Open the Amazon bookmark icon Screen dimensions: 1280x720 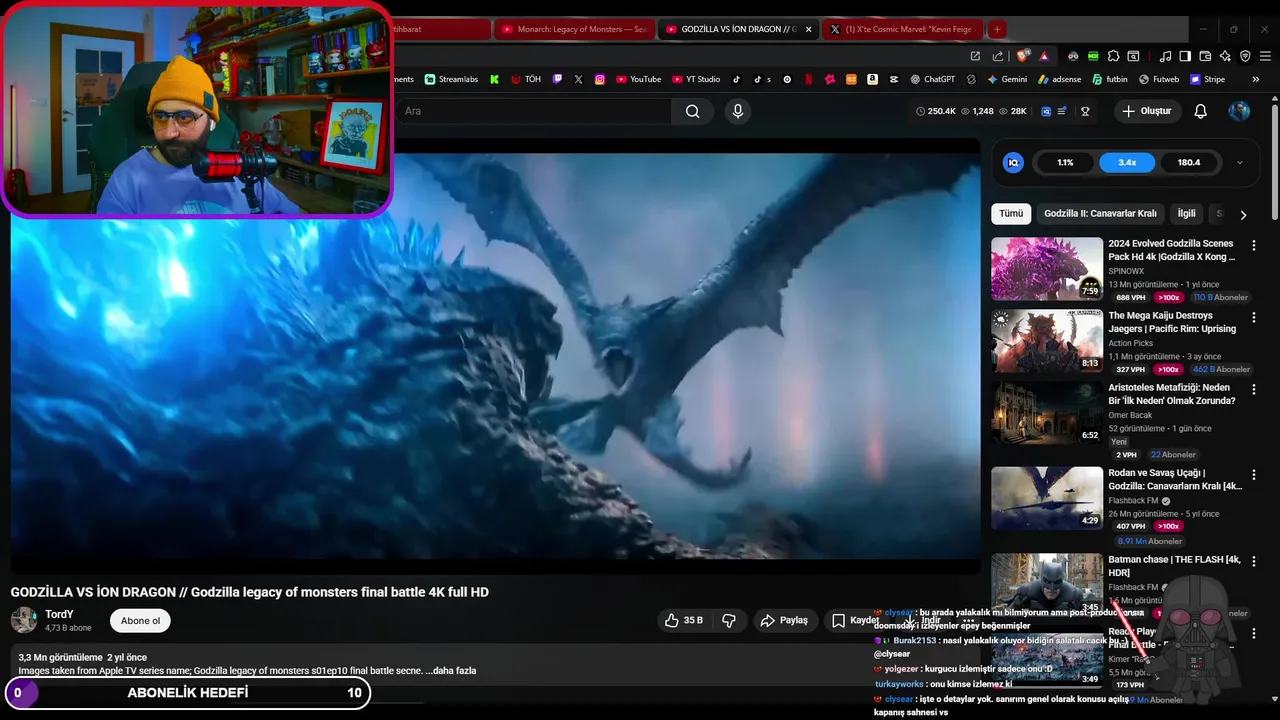[873, 79]
